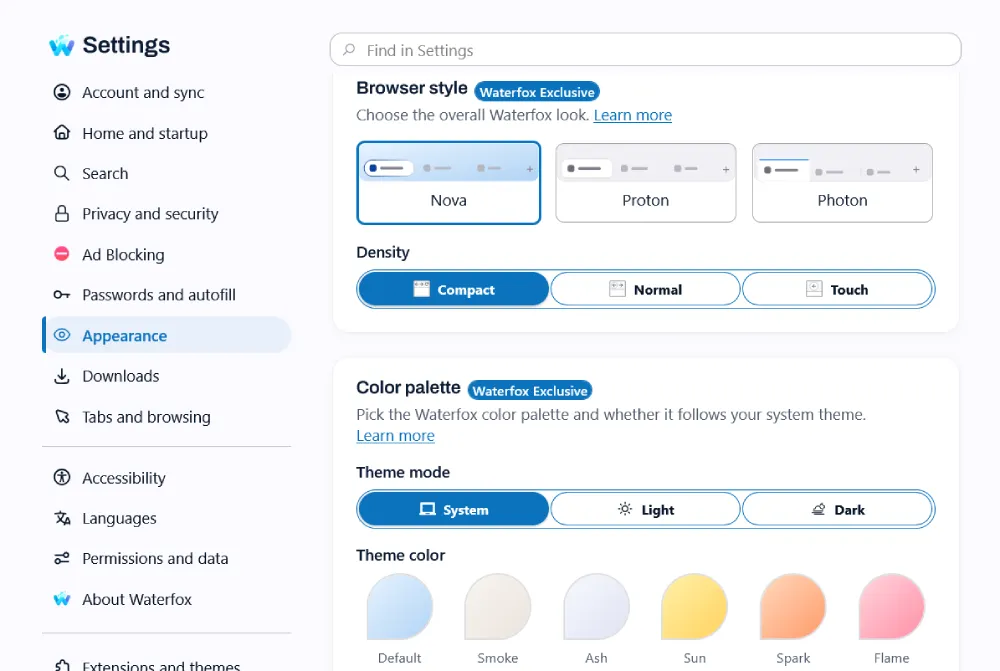Viewport: 1000px width, 671px height.
Task: Click the Settings page title
Action: pos(126,45)
